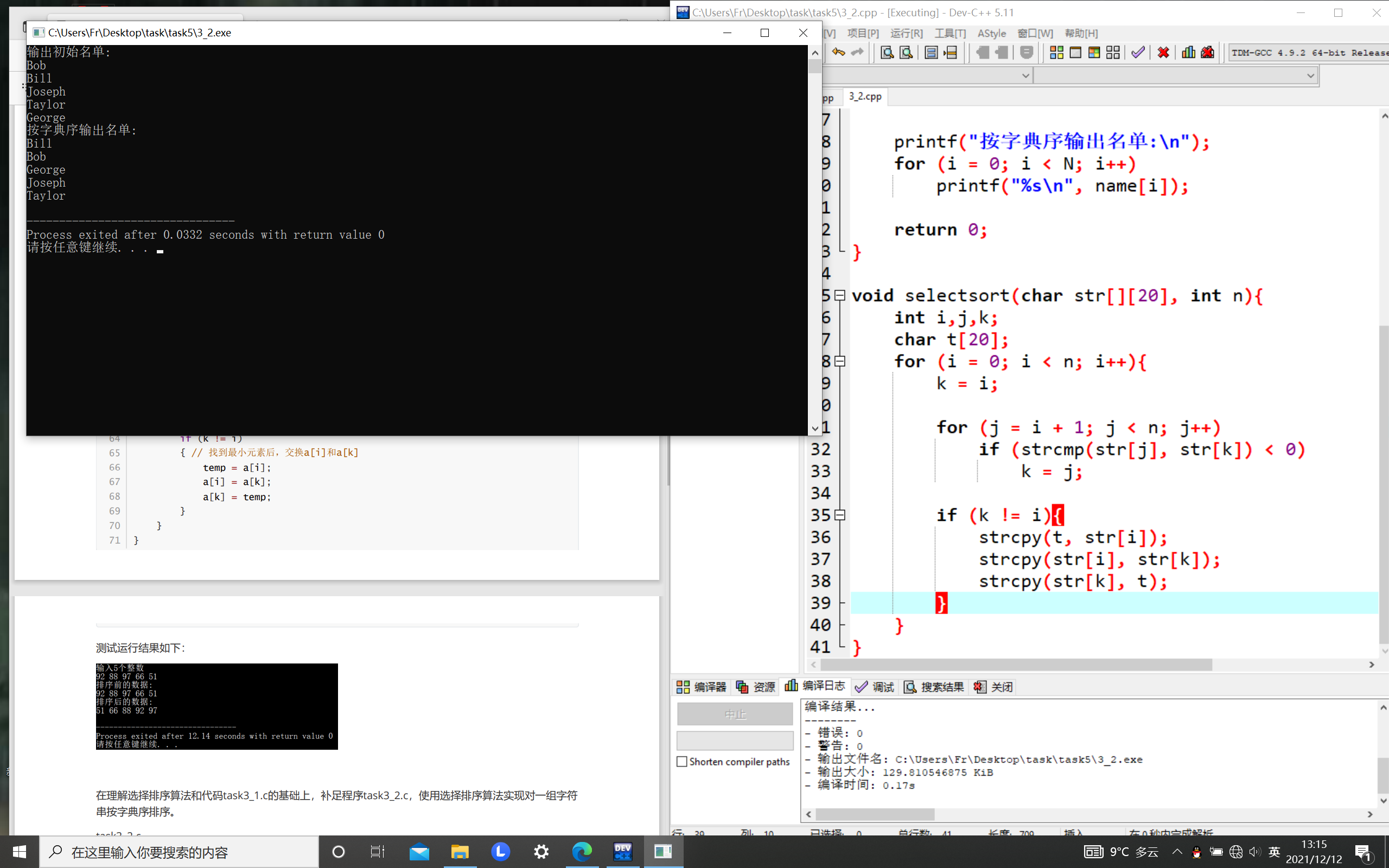
Task: Toggle the Shorten compiler paths checkbox
Action: point(682,762)
